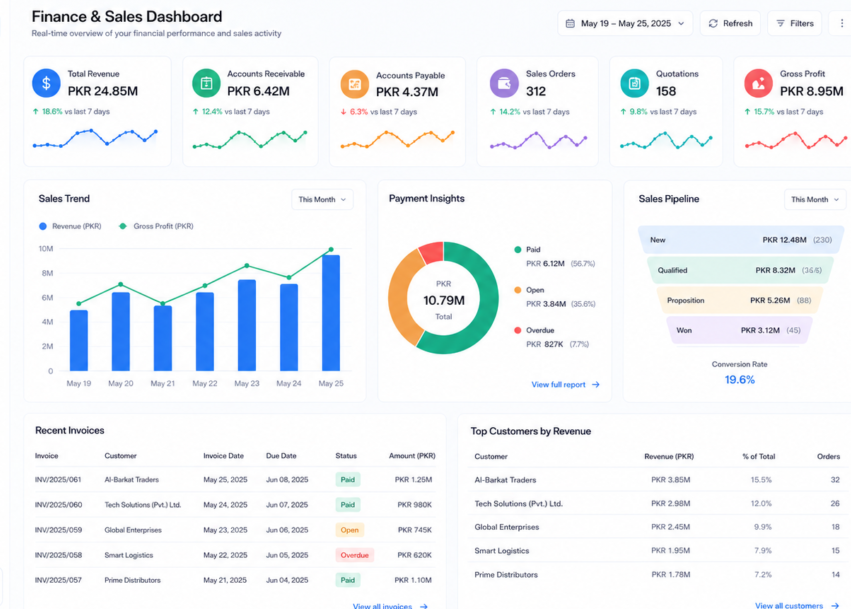851x609 pixels.
Task: Click the 19.6% conversion rate value
Action: [x=740, y=379]
